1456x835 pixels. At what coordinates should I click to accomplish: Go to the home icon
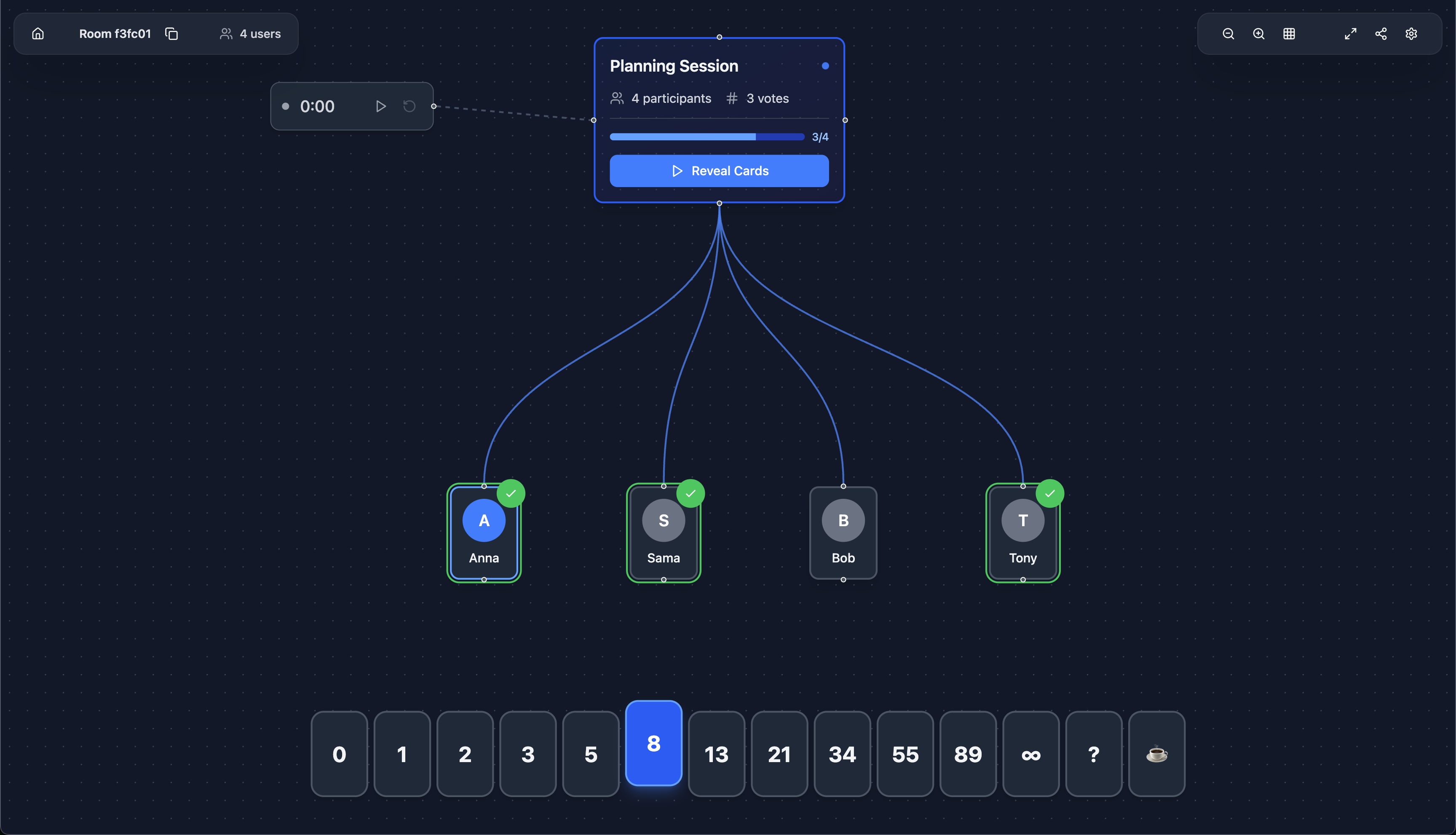pyautogui.click(x=38, y=34)
